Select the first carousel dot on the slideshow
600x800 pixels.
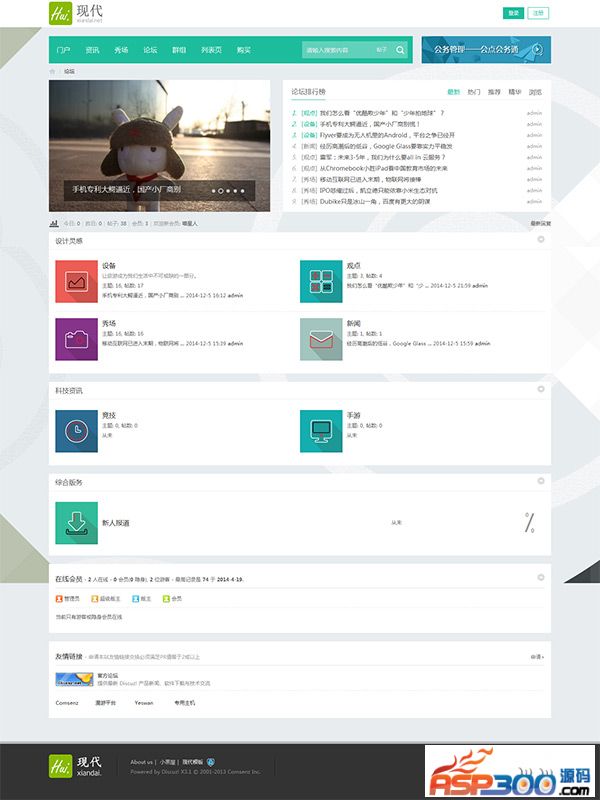point(213,191)
